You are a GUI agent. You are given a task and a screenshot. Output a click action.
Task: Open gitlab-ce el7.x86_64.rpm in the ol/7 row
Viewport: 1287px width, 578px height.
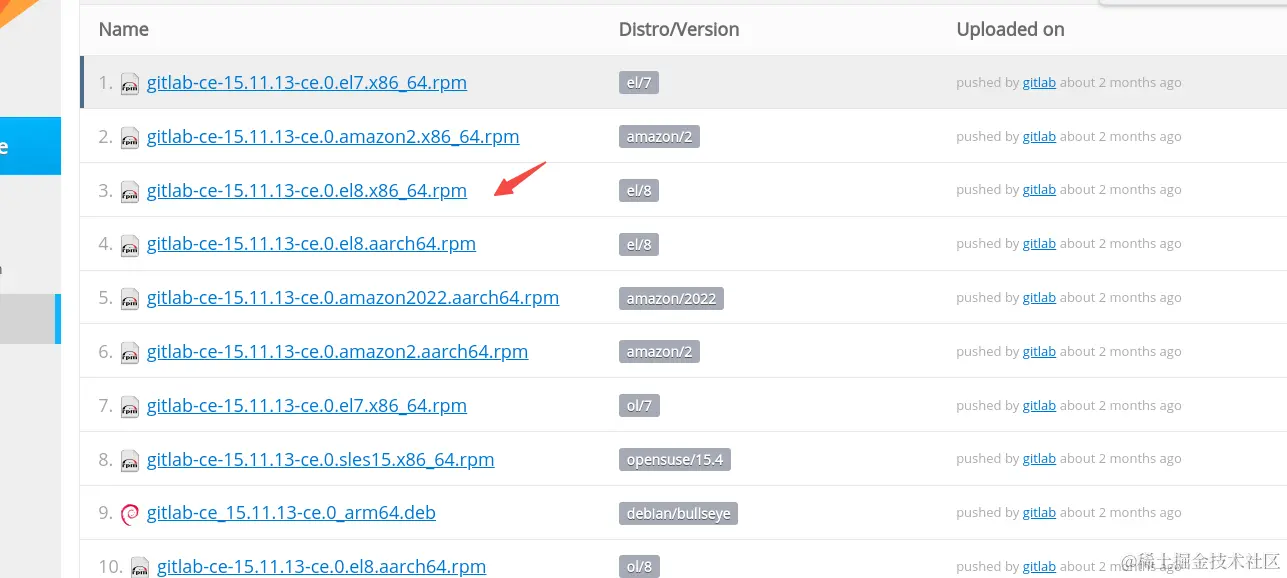(x=307, y=405)
